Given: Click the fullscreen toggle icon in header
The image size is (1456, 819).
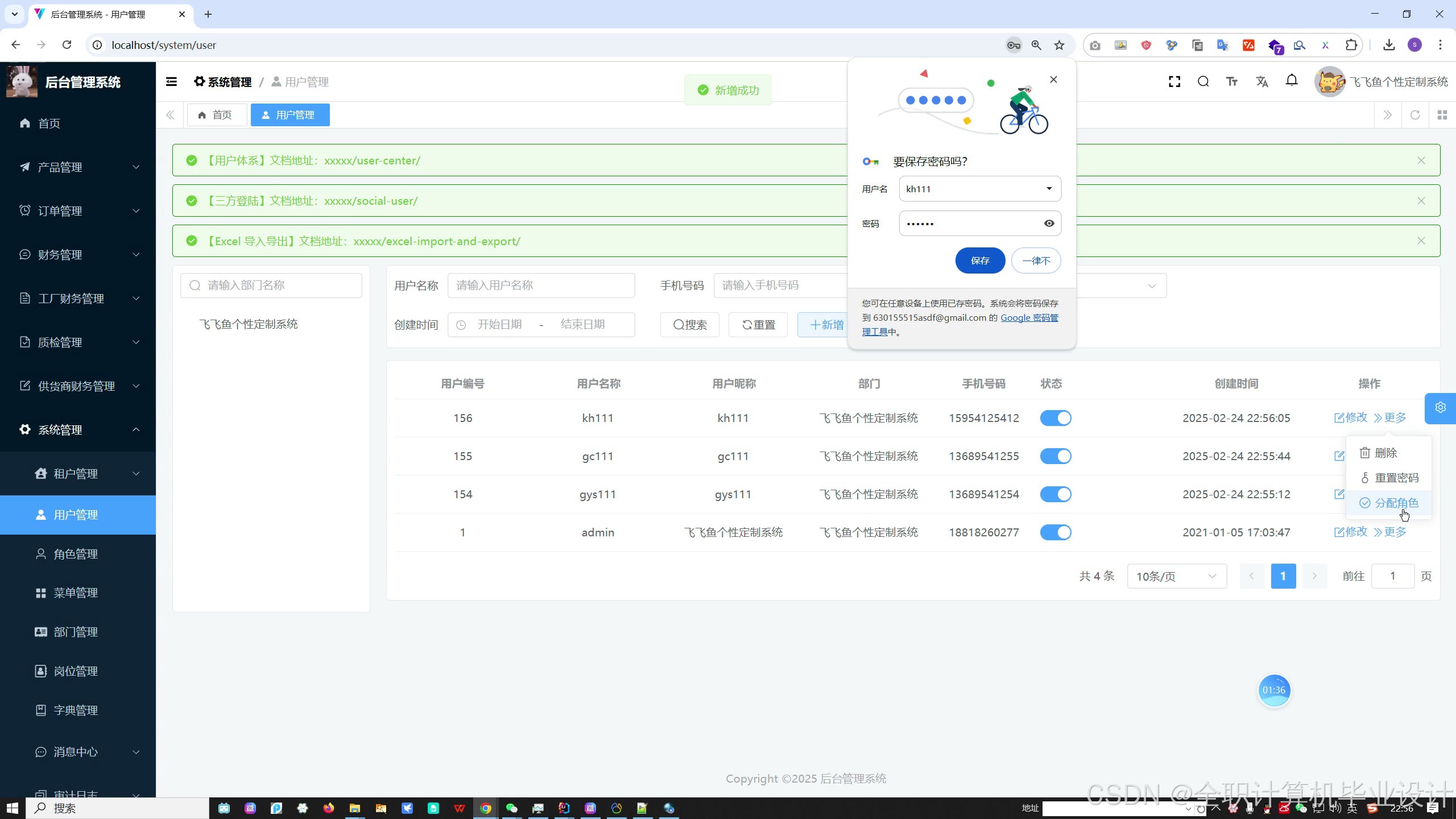Looking at the screenshot, I should click(1174, 82).
